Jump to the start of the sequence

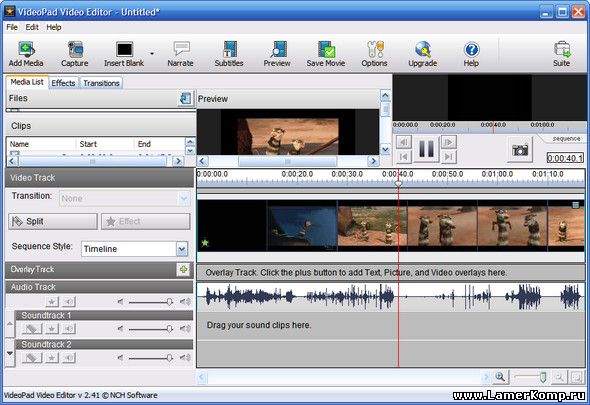pyautogui.click(x=404, y=156)
